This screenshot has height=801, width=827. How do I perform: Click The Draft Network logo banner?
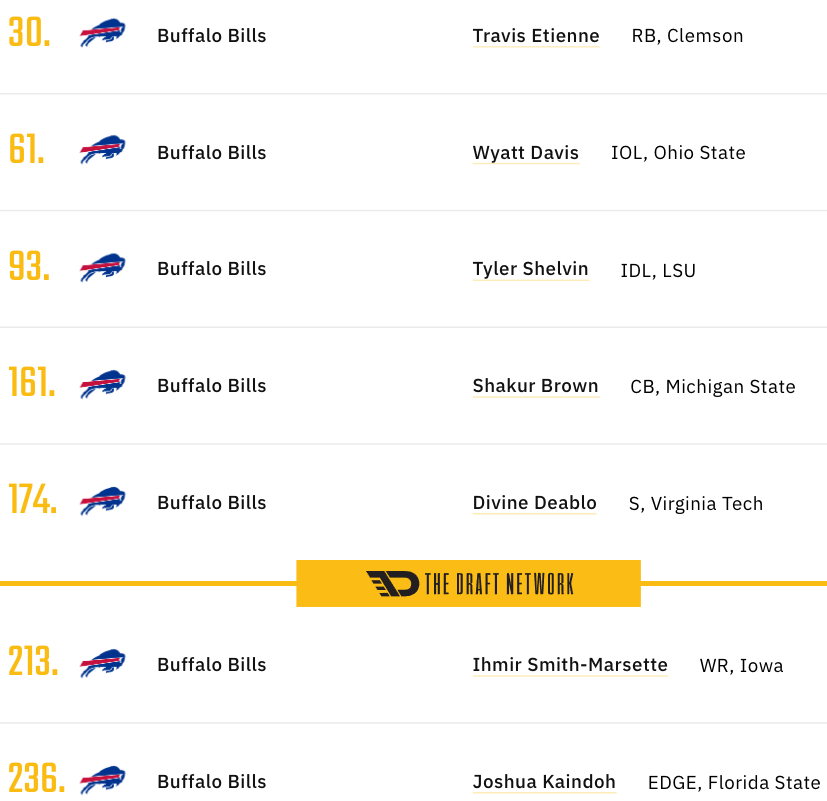(468, 583)
